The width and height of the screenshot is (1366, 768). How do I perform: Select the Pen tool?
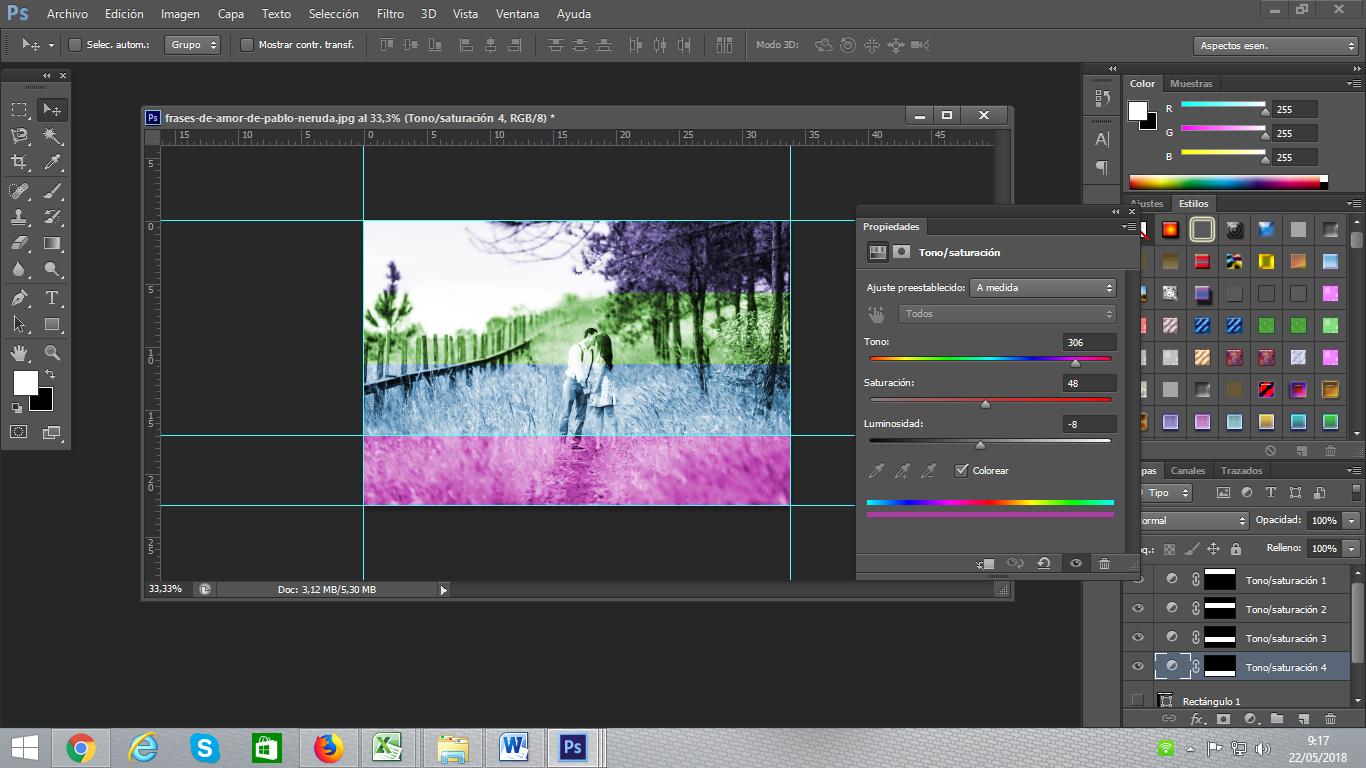point(19,298)
